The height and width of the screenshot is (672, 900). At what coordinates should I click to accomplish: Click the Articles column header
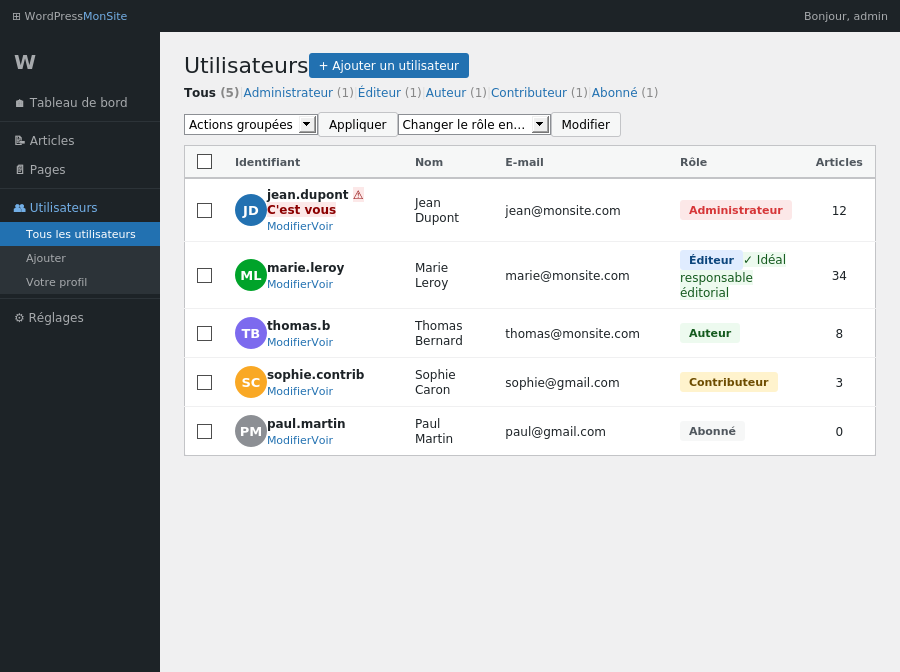coord(839,162)
